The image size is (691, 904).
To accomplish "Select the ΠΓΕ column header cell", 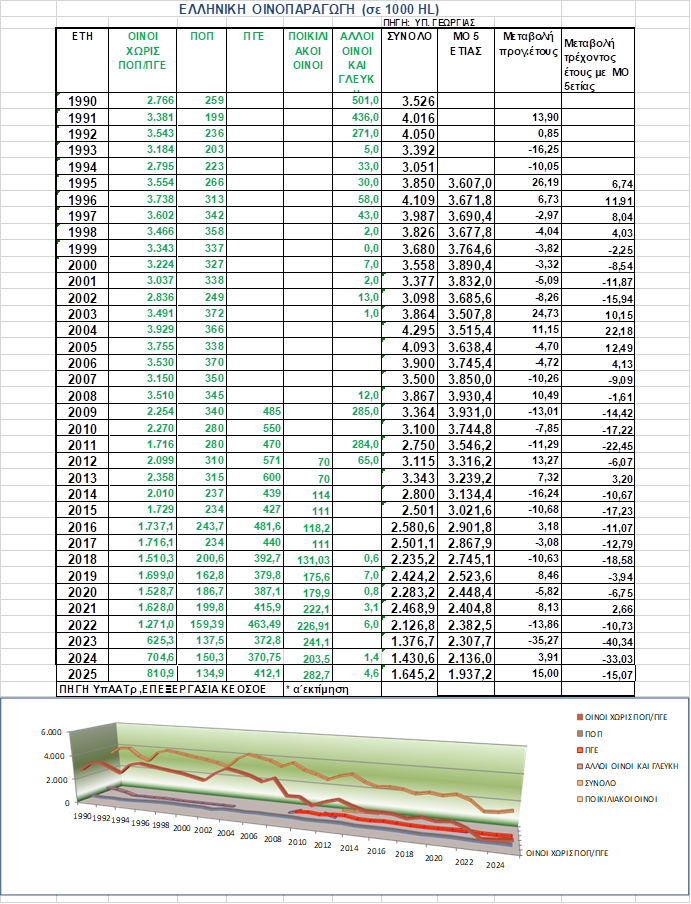I will tap(253, 36).
